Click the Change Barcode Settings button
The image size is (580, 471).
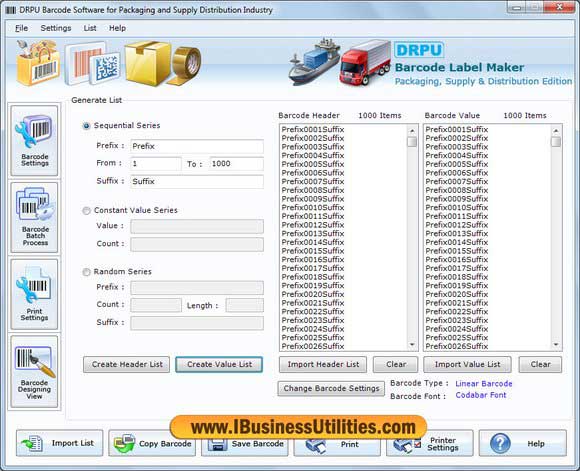pos(331,388)
